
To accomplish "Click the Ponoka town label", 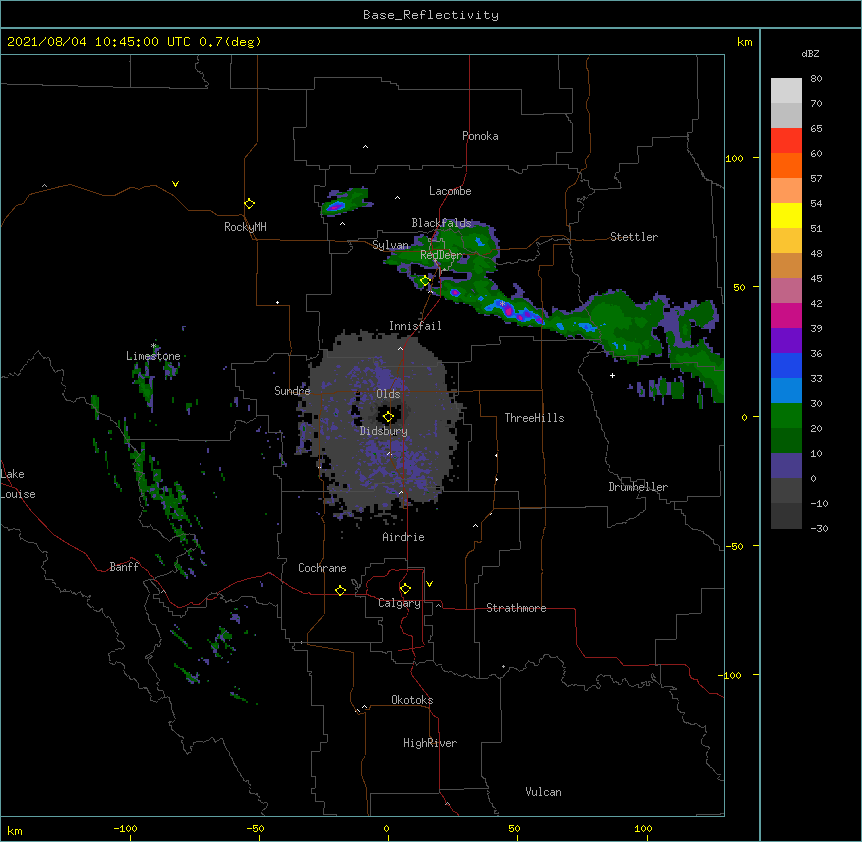I will coord(480,136).
